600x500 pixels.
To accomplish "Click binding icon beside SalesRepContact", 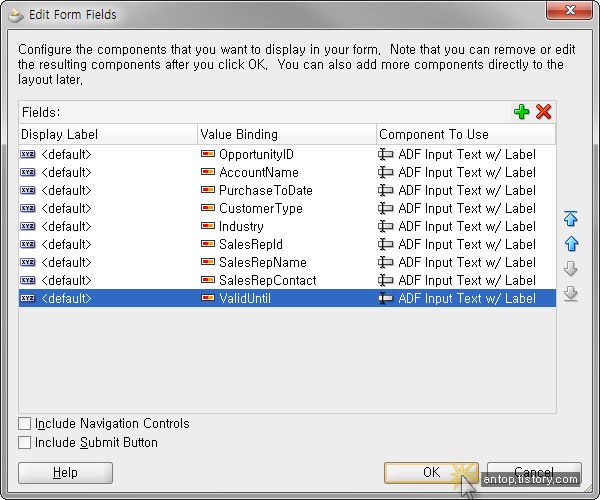I will [208, 280].
